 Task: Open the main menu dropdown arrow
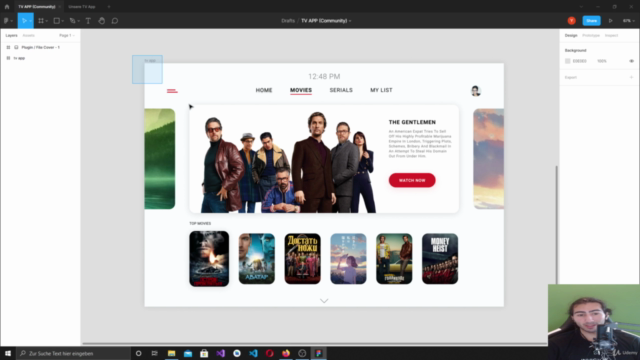11,21
